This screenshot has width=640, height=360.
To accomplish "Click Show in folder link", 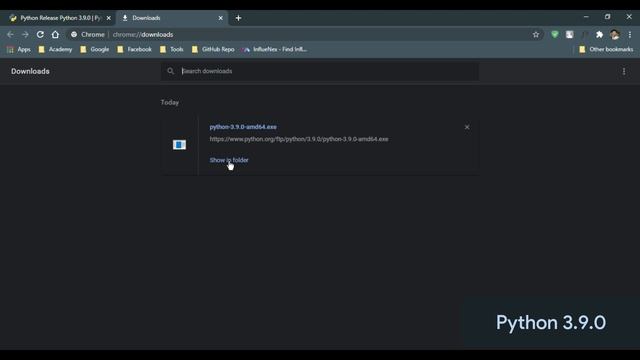I will (229, 160).
